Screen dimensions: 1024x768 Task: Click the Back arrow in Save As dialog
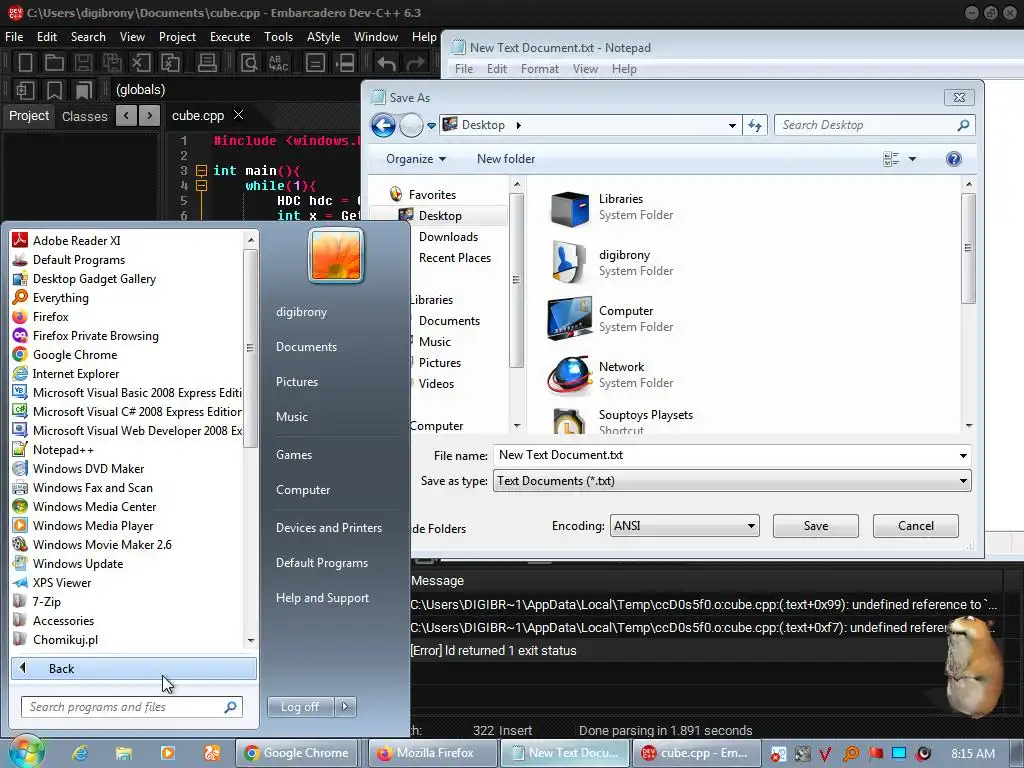[x=383, y=125]
